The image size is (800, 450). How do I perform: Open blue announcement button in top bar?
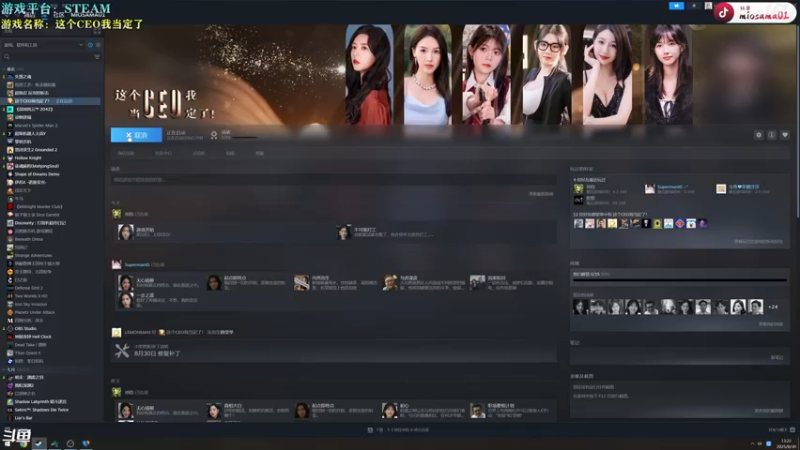pos(676,6)
